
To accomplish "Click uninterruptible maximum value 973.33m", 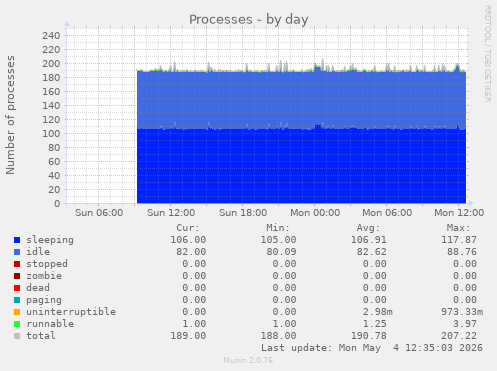I will (462, 312).
